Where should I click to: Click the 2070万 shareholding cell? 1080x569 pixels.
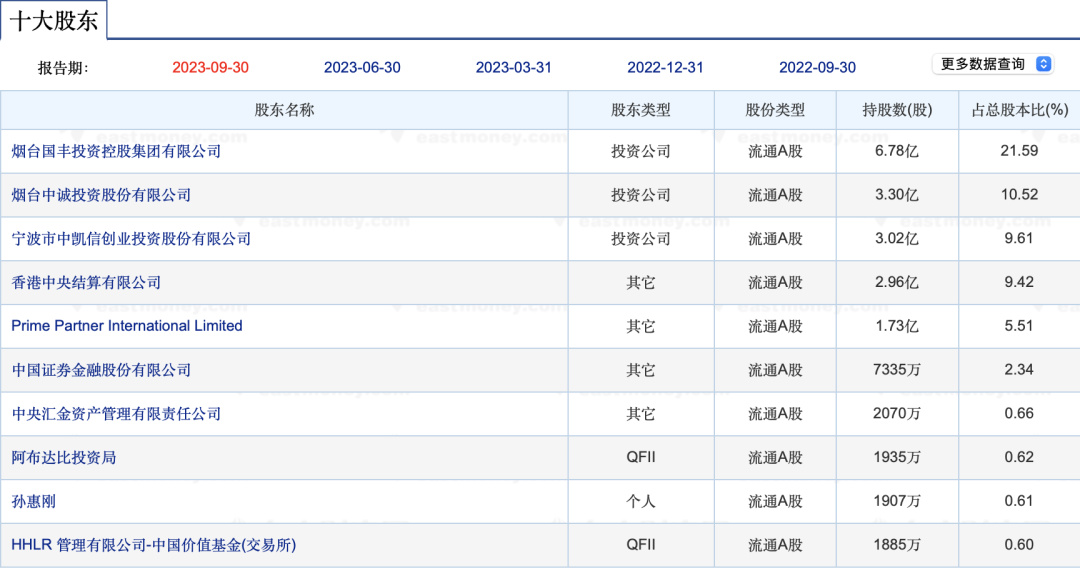point(897,413)
